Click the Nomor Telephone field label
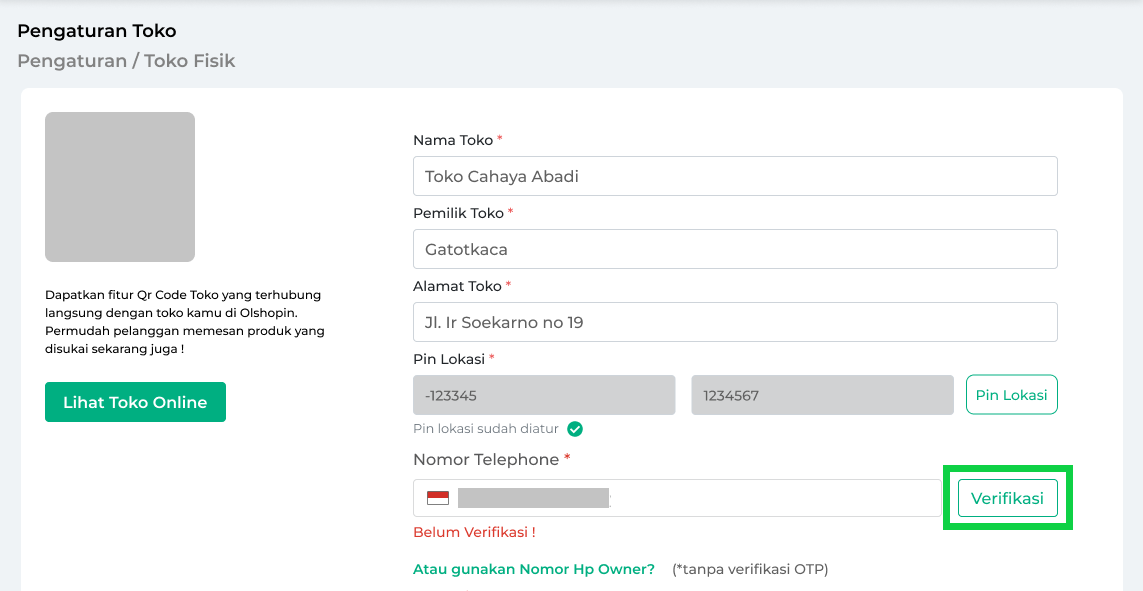Viewport: 1143px width, 591px height. [486, 460]
